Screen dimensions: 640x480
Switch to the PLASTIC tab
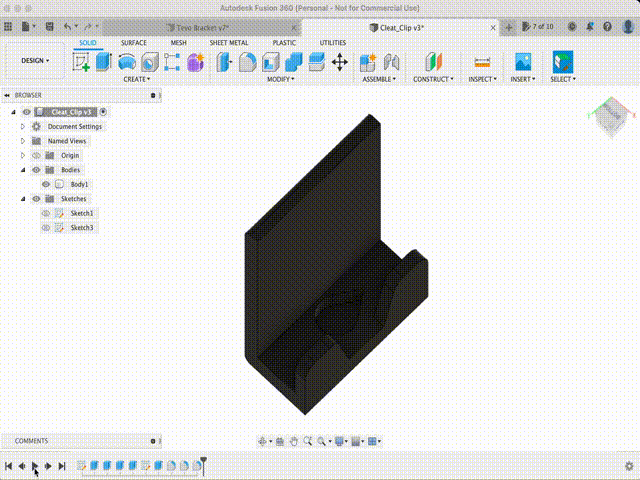[x=284, y=43]
